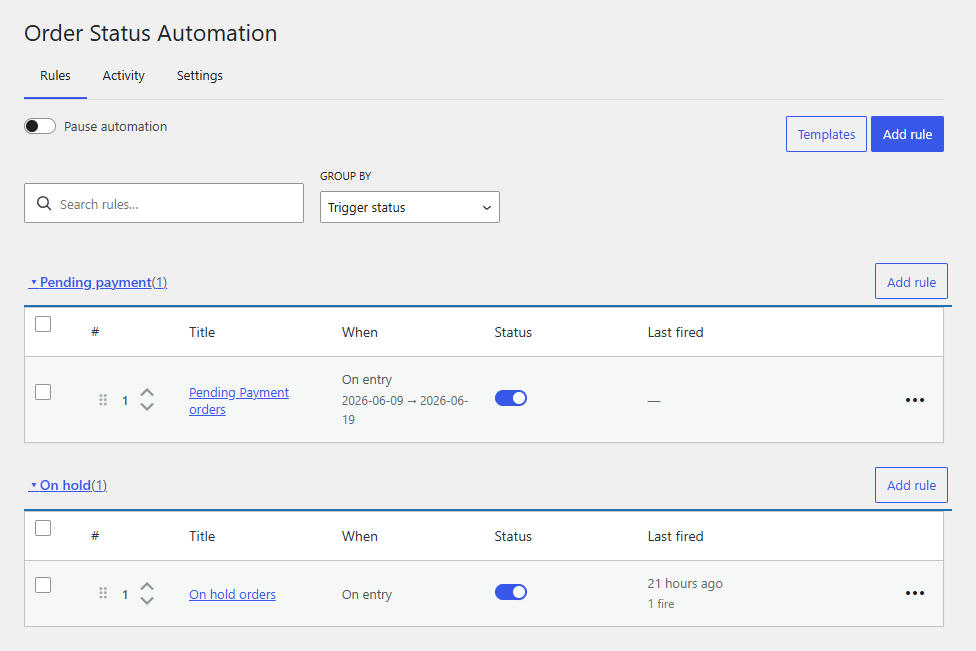Image resolution: width=976 pixels, height=651 pixels.
Task: Move On hold orders rule up
Action: [147, 587]
